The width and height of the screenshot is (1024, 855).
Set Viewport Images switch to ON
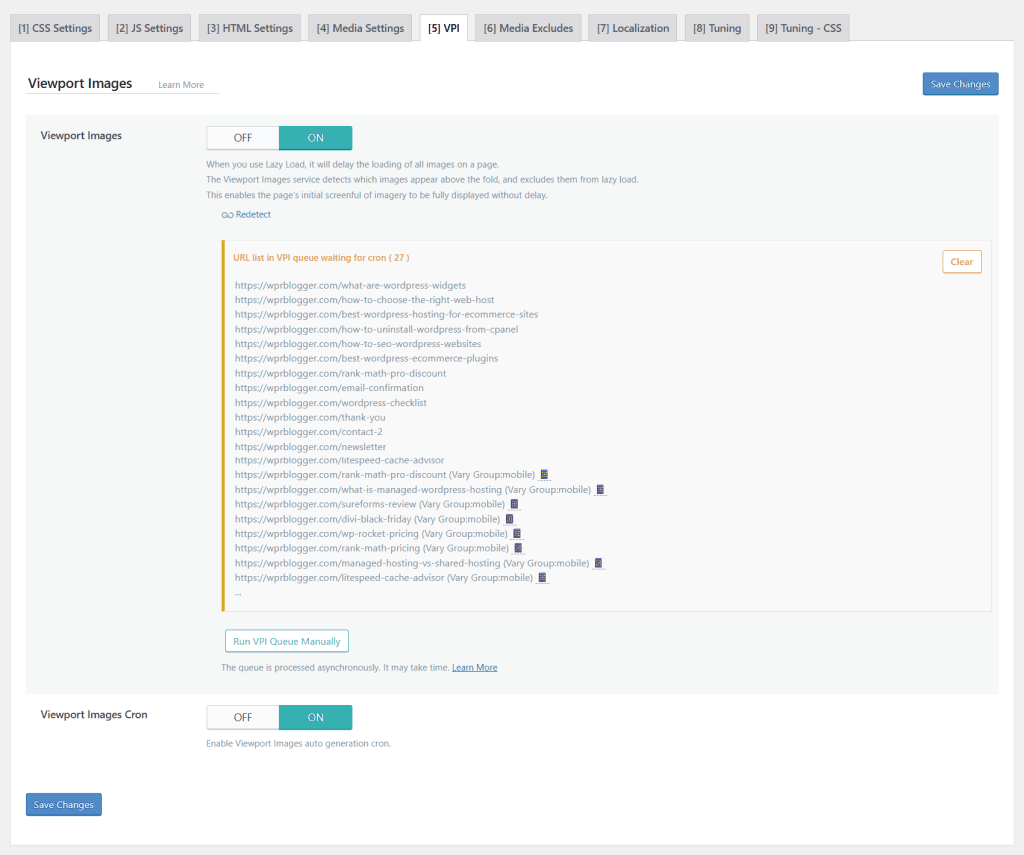[315, 137]
